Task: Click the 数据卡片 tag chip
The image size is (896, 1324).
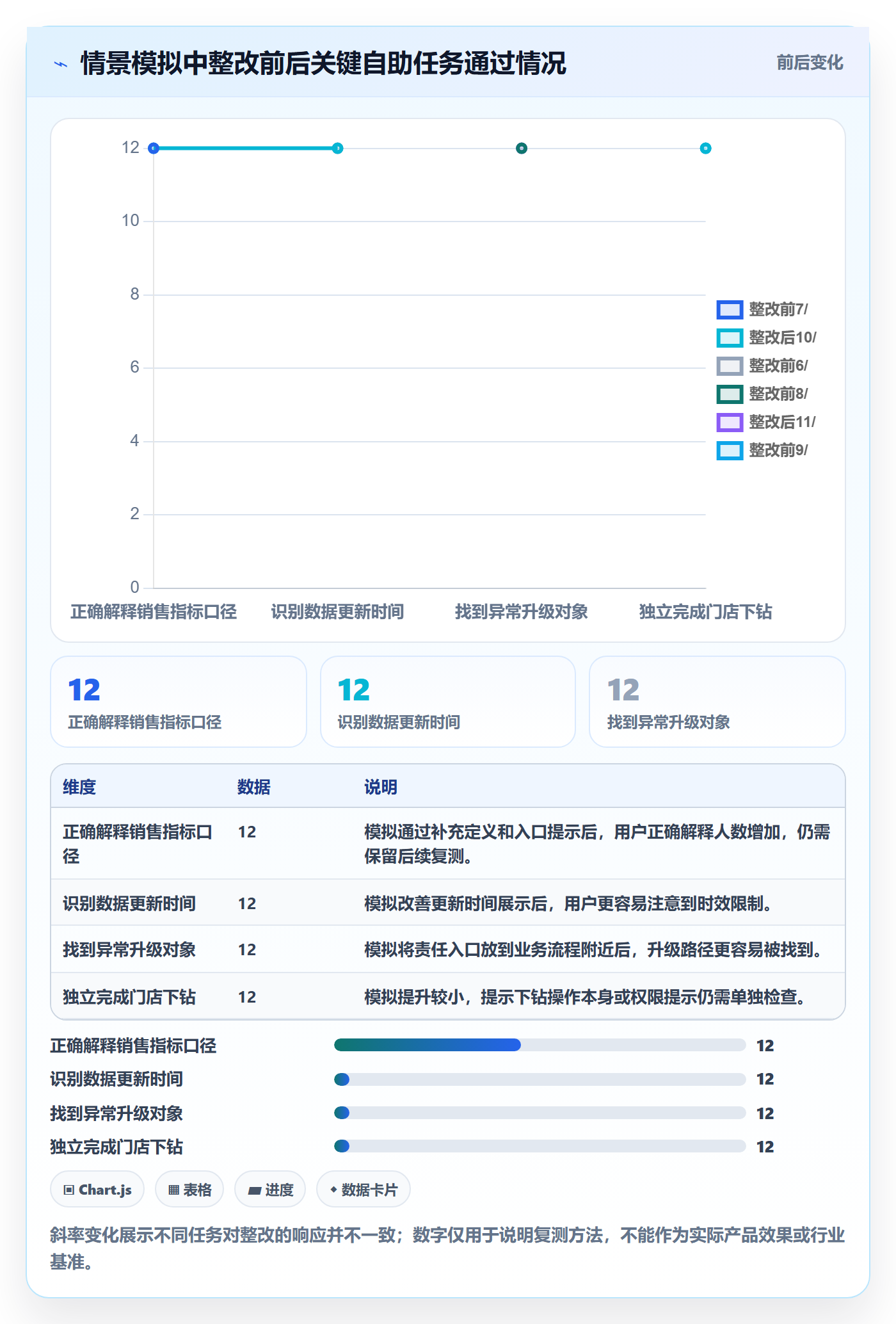Action: [x=364, y=1190]
